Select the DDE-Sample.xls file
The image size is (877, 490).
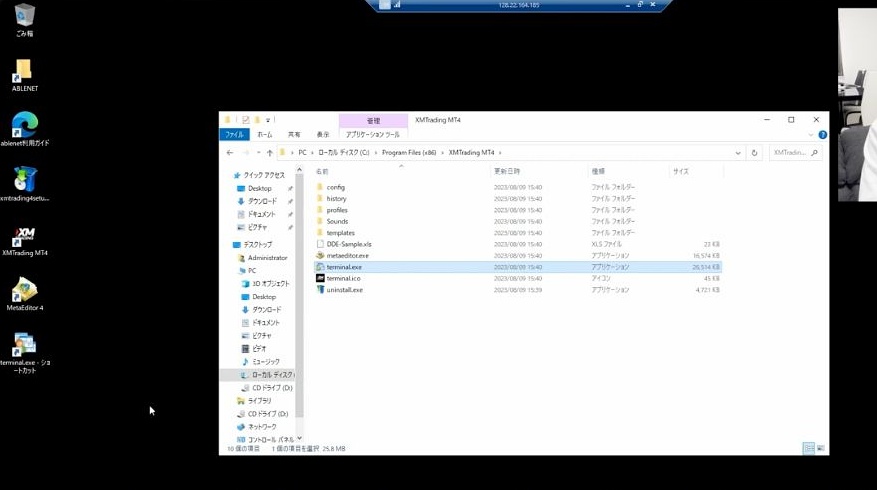348,244
